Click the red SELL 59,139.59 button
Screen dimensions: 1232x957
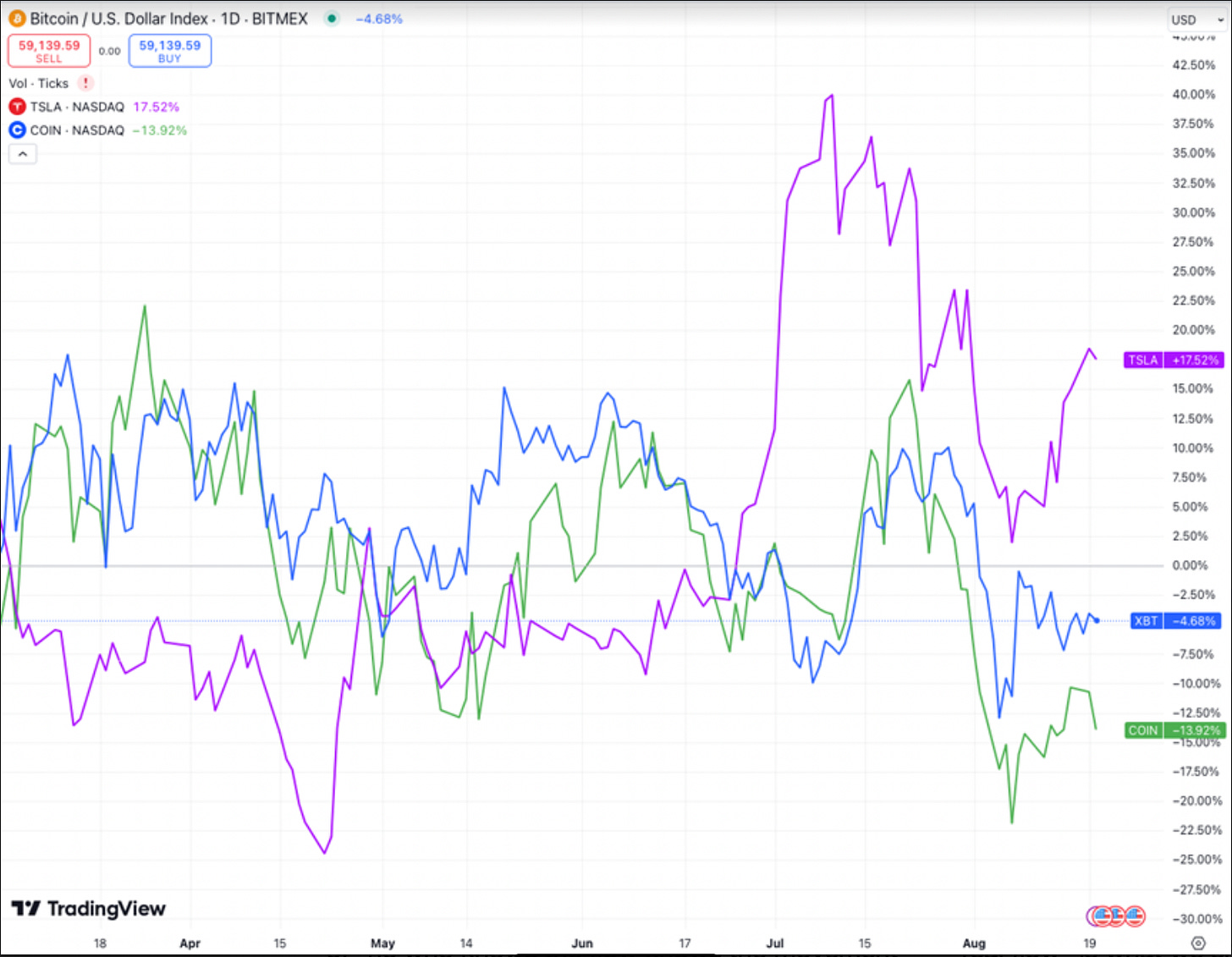tap(49, 51)
